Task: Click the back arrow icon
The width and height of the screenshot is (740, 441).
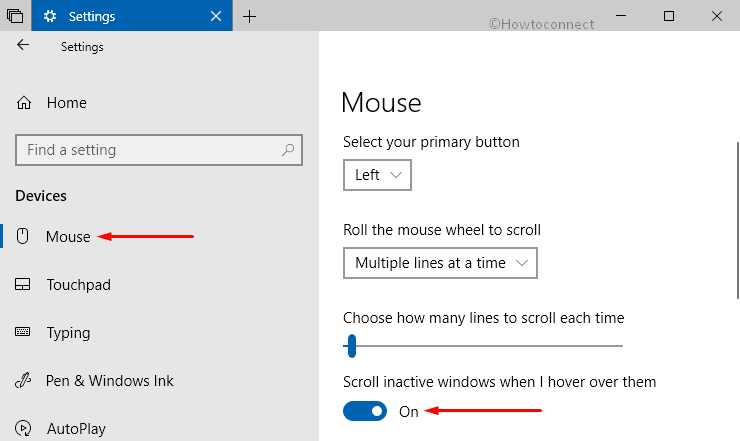Action: pos(23,45)
